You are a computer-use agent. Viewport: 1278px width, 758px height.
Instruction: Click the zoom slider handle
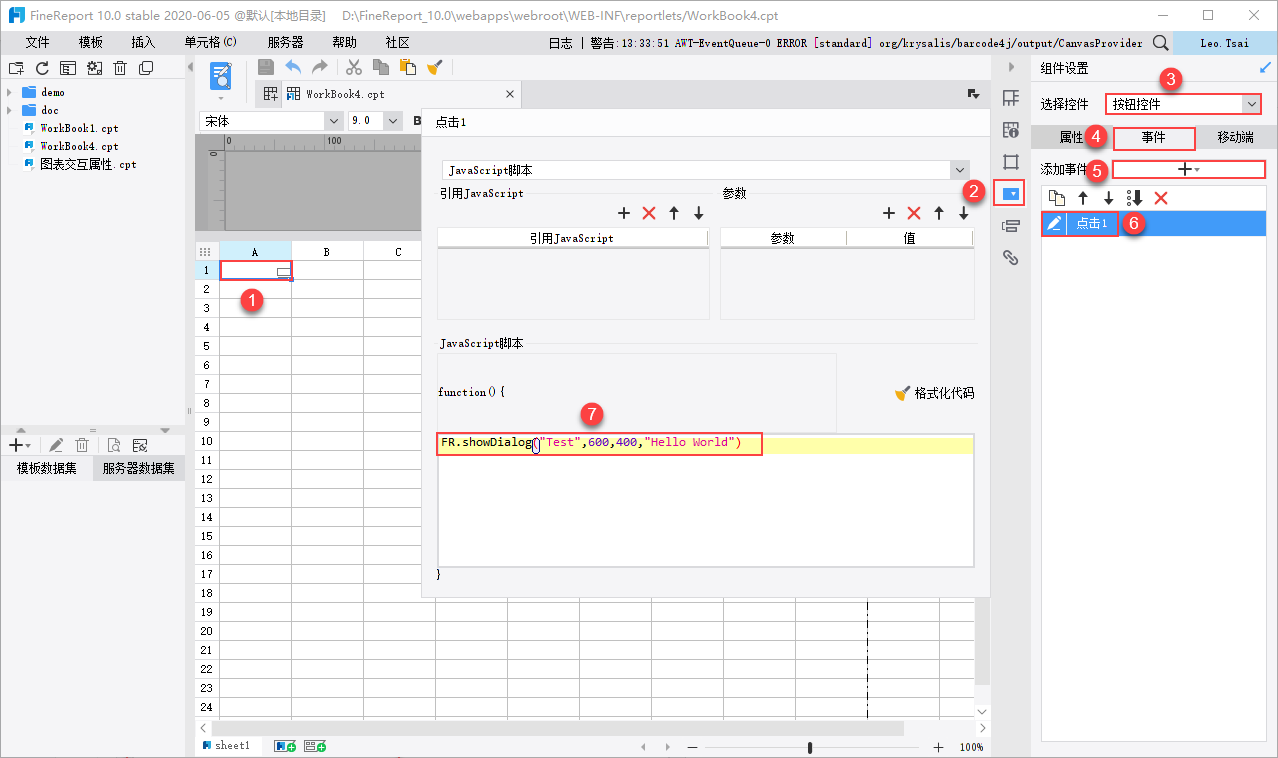click(x=809, y=747)
